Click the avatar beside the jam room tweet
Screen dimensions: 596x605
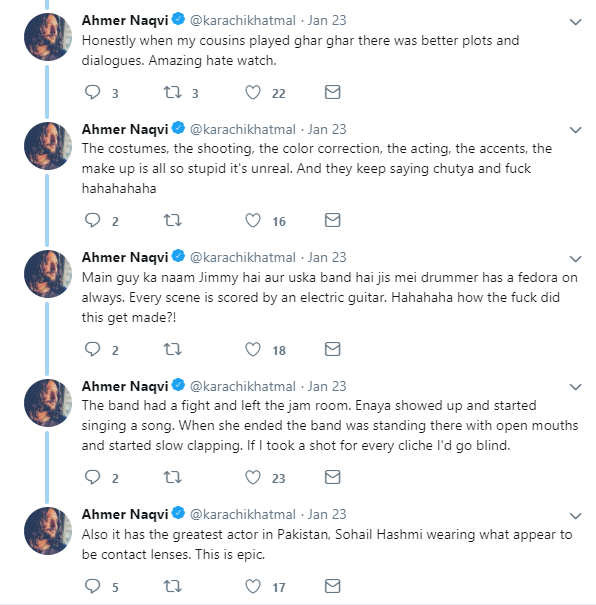[48, 403]
